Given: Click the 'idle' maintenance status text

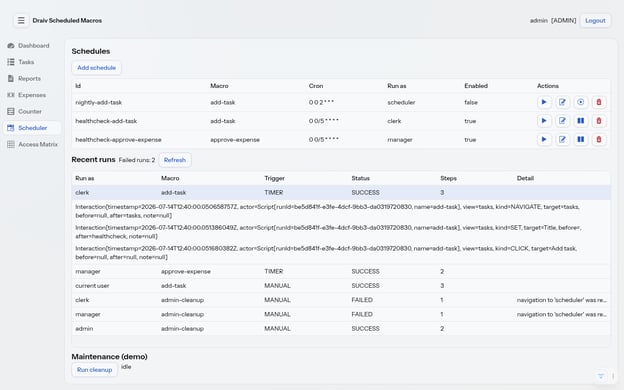Looking at the screenshot, I should tap(126, 367).
